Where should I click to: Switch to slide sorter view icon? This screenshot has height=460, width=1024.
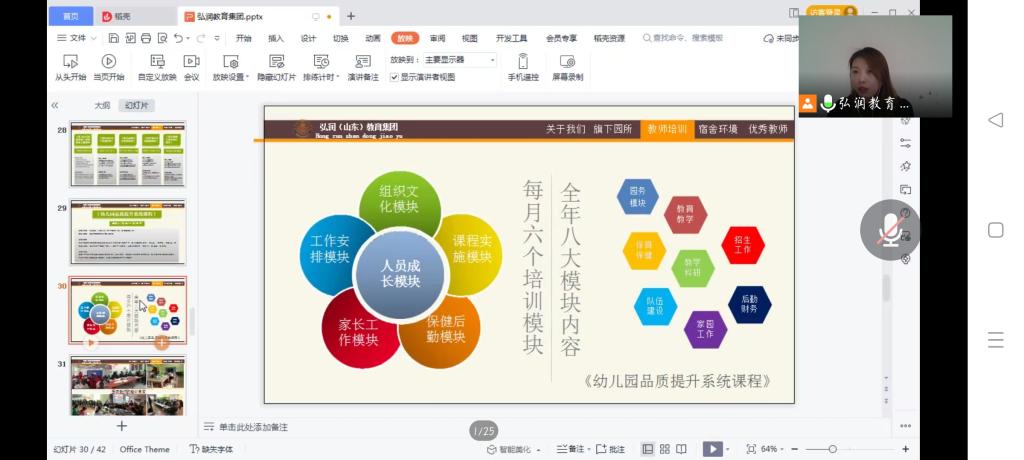tap(665, 449)
